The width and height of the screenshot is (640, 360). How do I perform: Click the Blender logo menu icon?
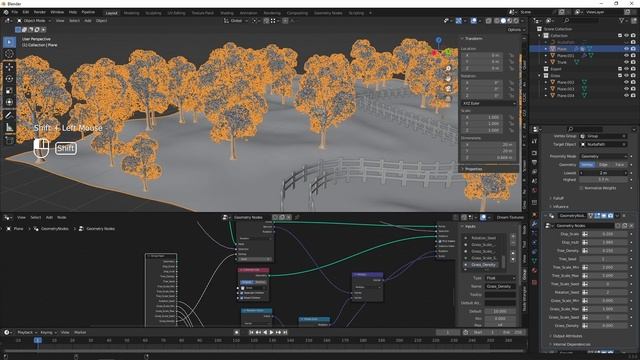point(6,12)
